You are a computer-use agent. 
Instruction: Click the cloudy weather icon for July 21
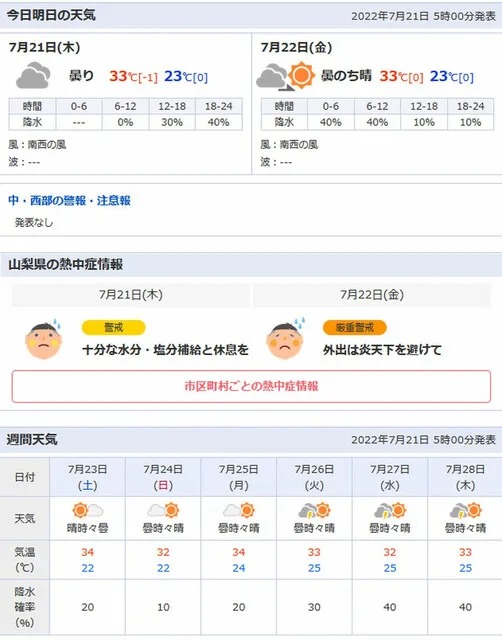click(x=33, y=76)
